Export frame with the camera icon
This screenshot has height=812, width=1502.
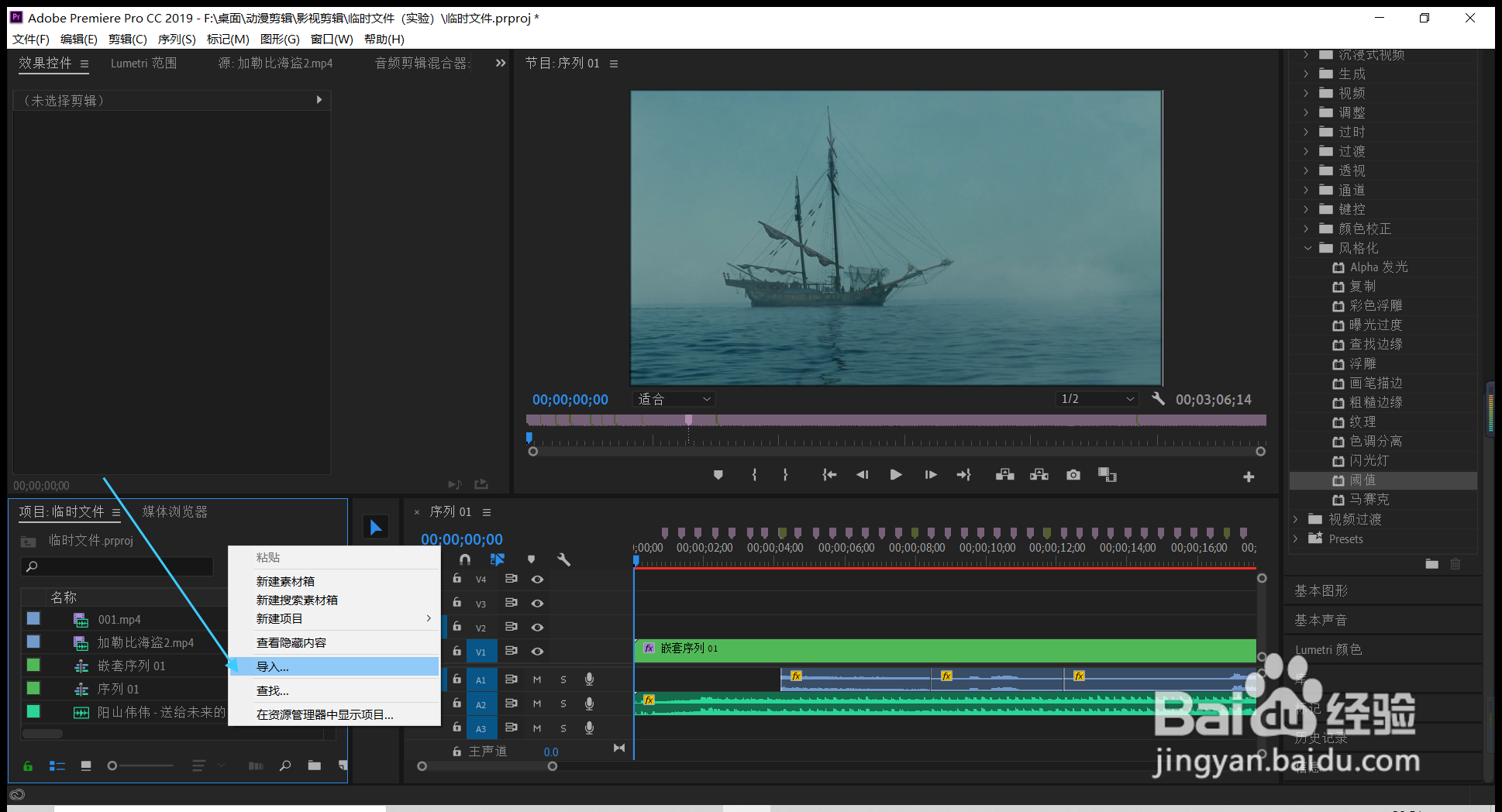1073,475
